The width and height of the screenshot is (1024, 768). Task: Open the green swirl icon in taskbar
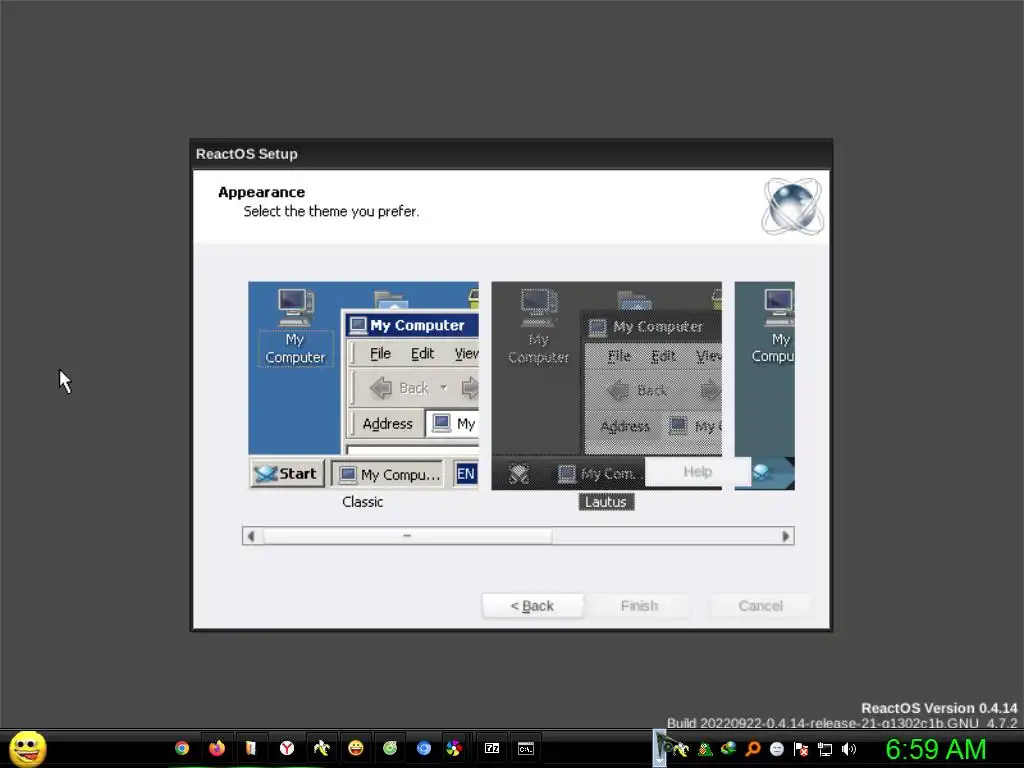pos(390,748)
